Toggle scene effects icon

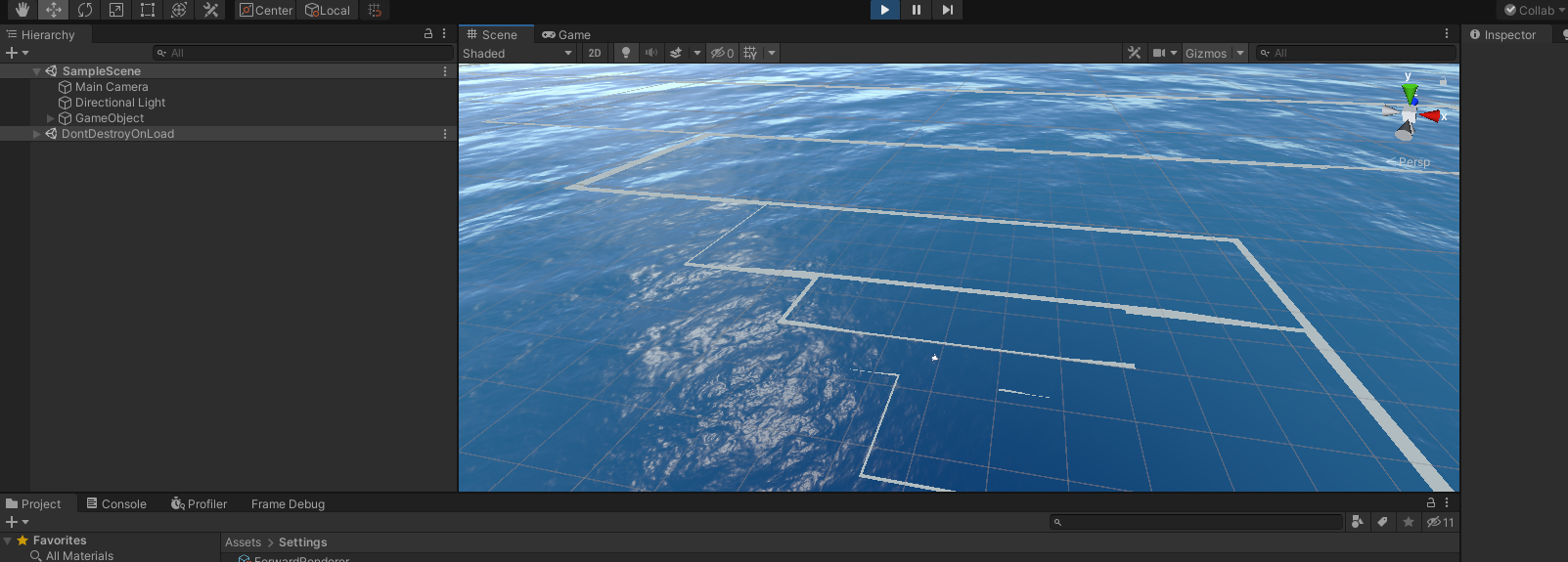click(676, 53)
